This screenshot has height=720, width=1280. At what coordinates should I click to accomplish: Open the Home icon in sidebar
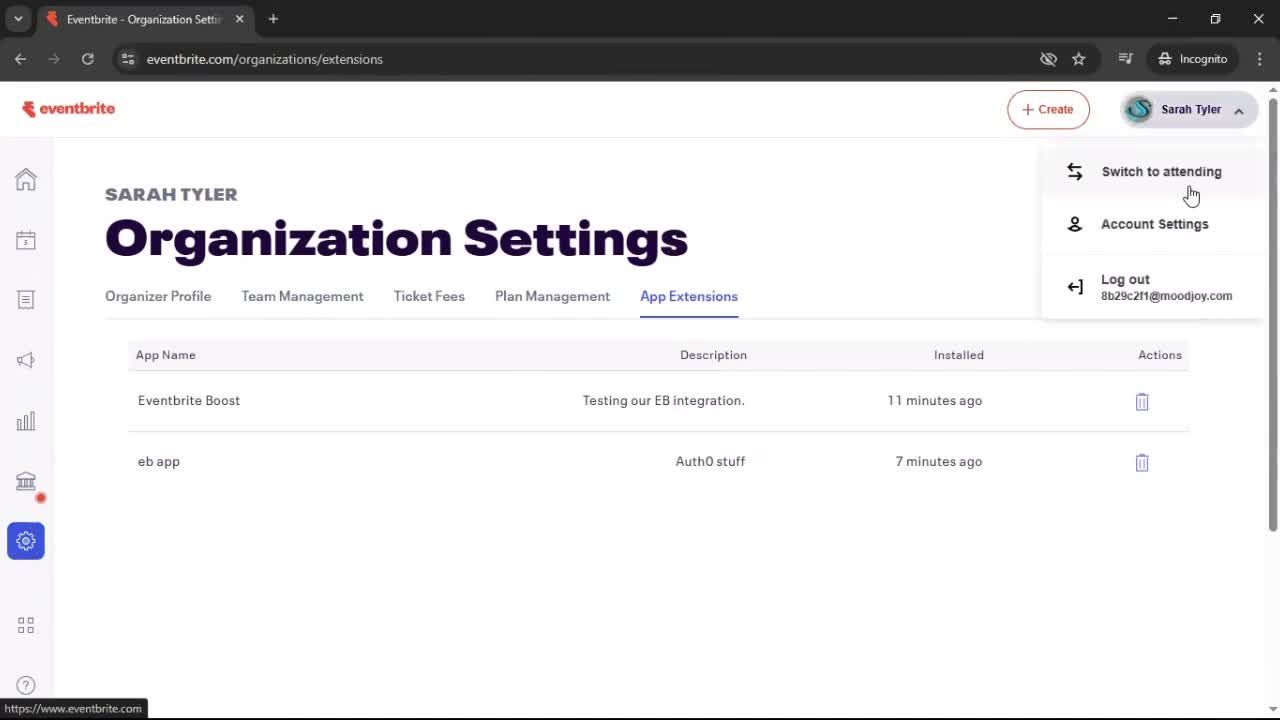pos(26,179)
